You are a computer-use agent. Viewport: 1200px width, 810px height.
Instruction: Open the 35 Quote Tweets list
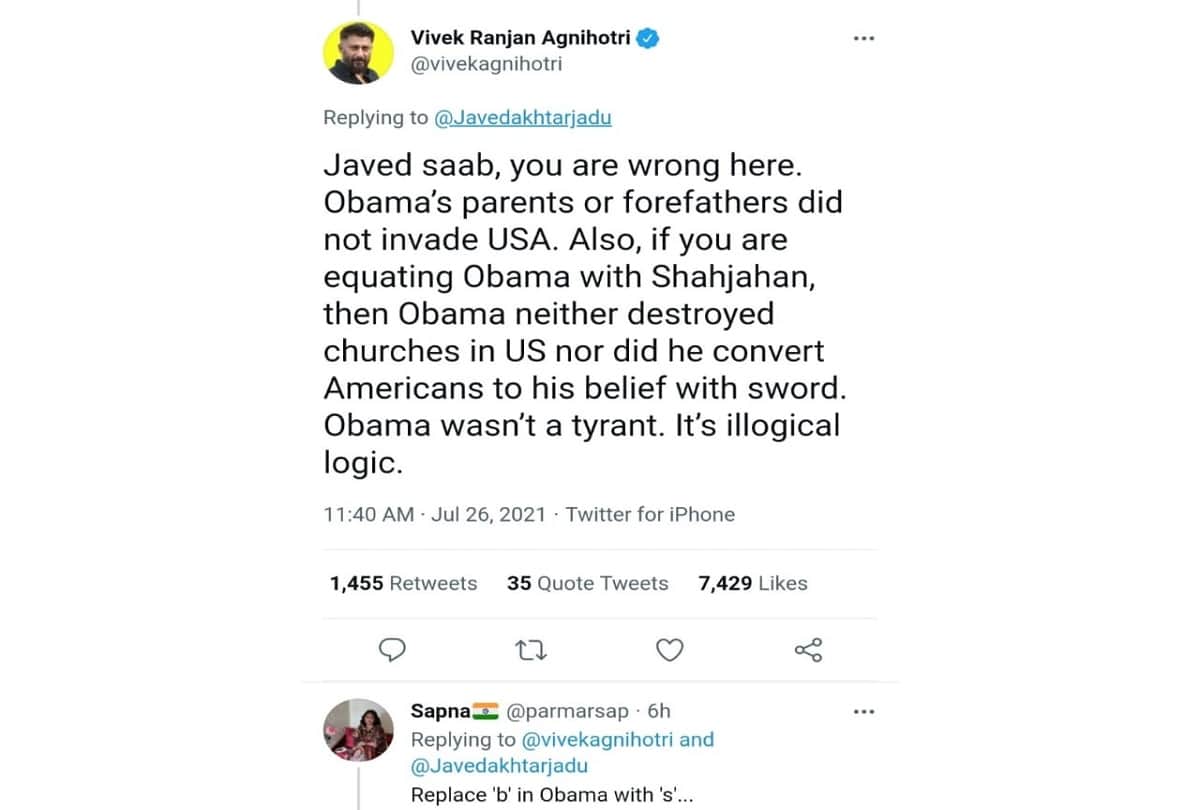(587, 583)
